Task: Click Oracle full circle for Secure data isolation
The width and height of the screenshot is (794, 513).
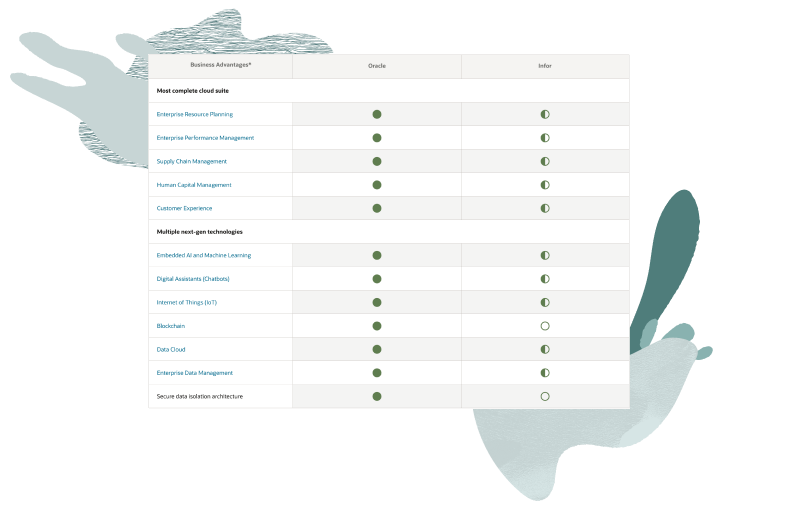Action: [x=377, y=397]
